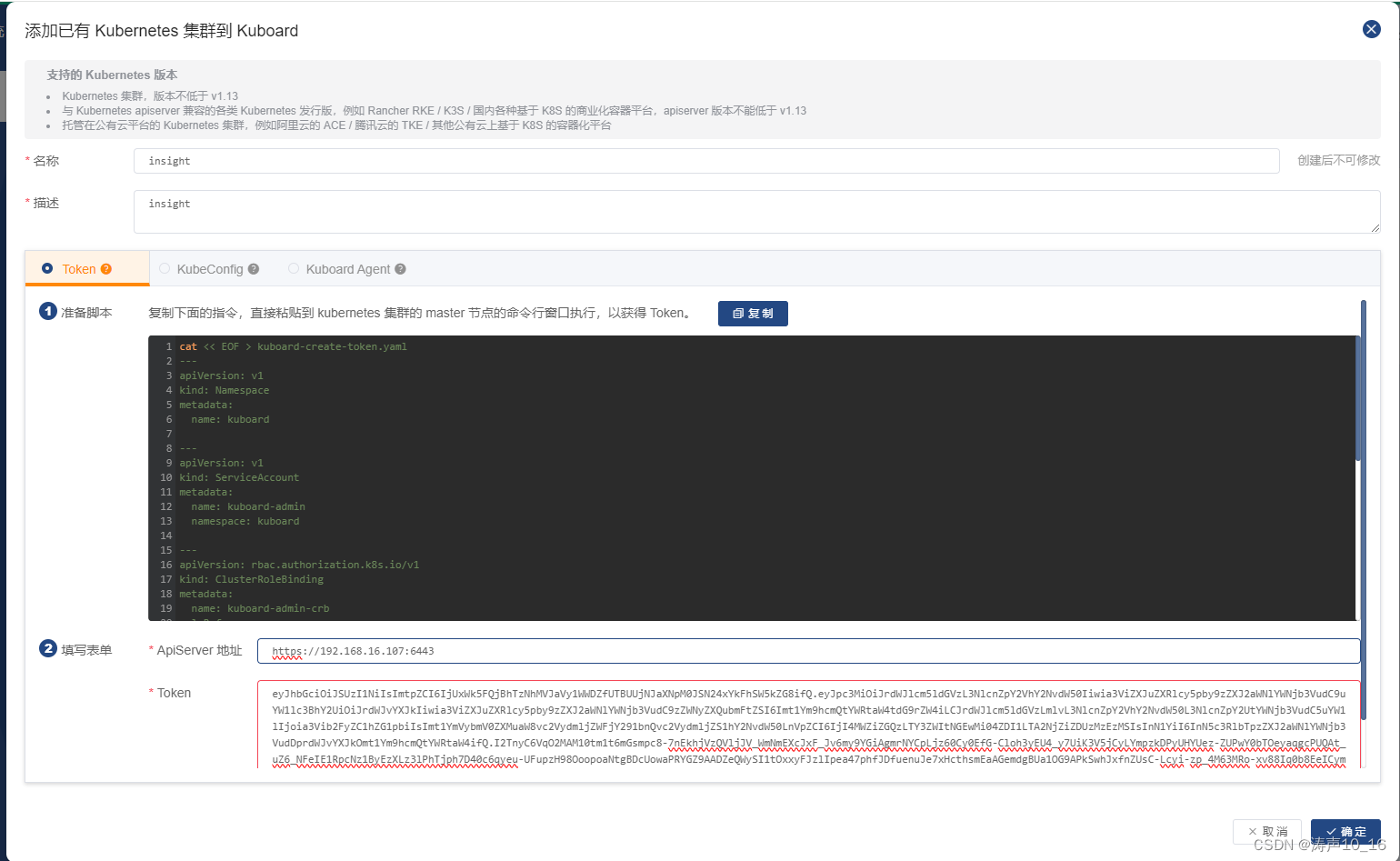Open the Token help question icon
The width and height of the screenshot is (1400, 861).
(x=106, y=269)
